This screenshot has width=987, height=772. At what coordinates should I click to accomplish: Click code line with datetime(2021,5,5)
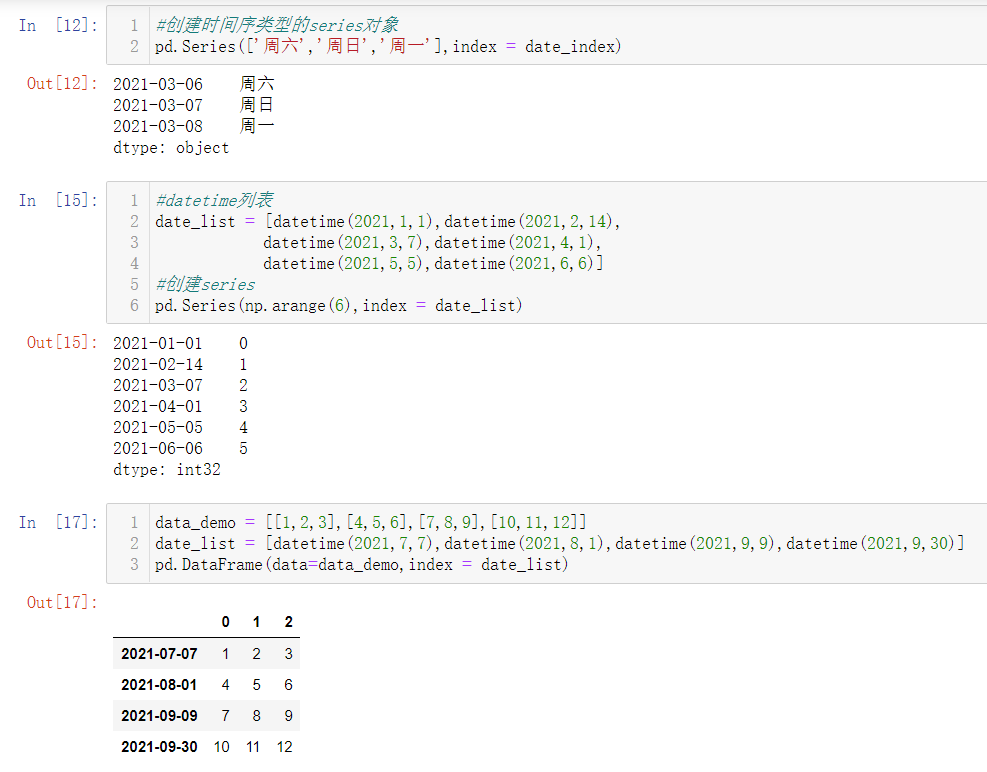click(433, 263)
